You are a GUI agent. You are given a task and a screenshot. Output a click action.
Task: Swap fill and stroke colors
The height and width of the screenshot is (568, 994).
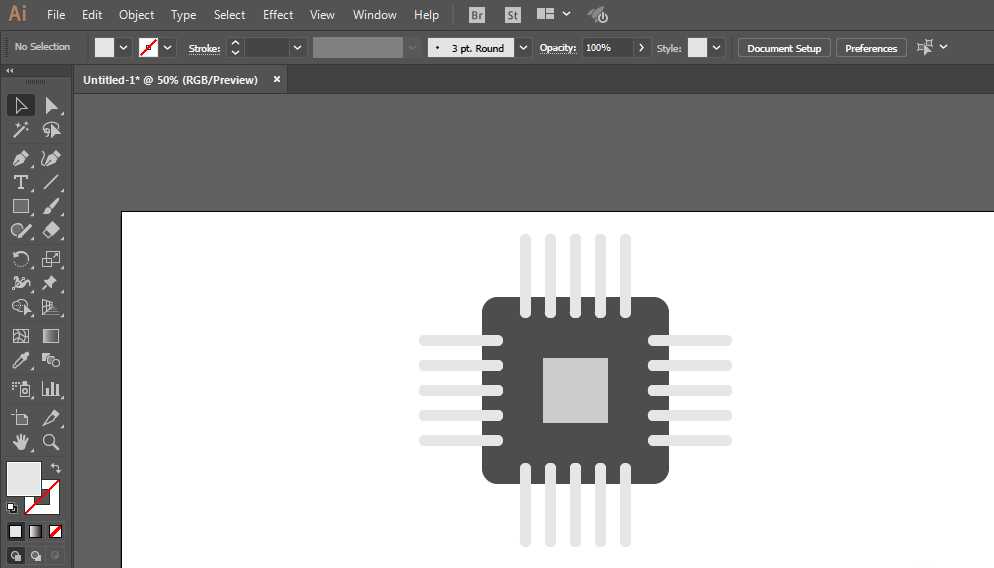point(56,467)
